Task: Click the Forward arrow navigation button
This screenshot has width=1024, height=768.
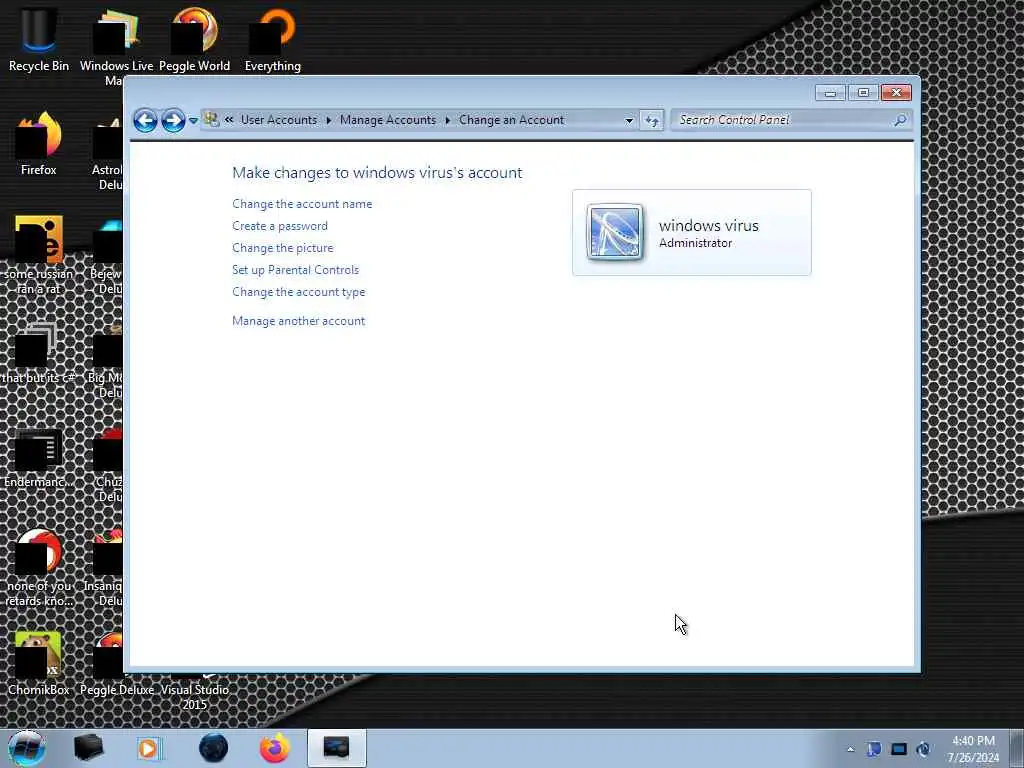Action: (173, 120)
